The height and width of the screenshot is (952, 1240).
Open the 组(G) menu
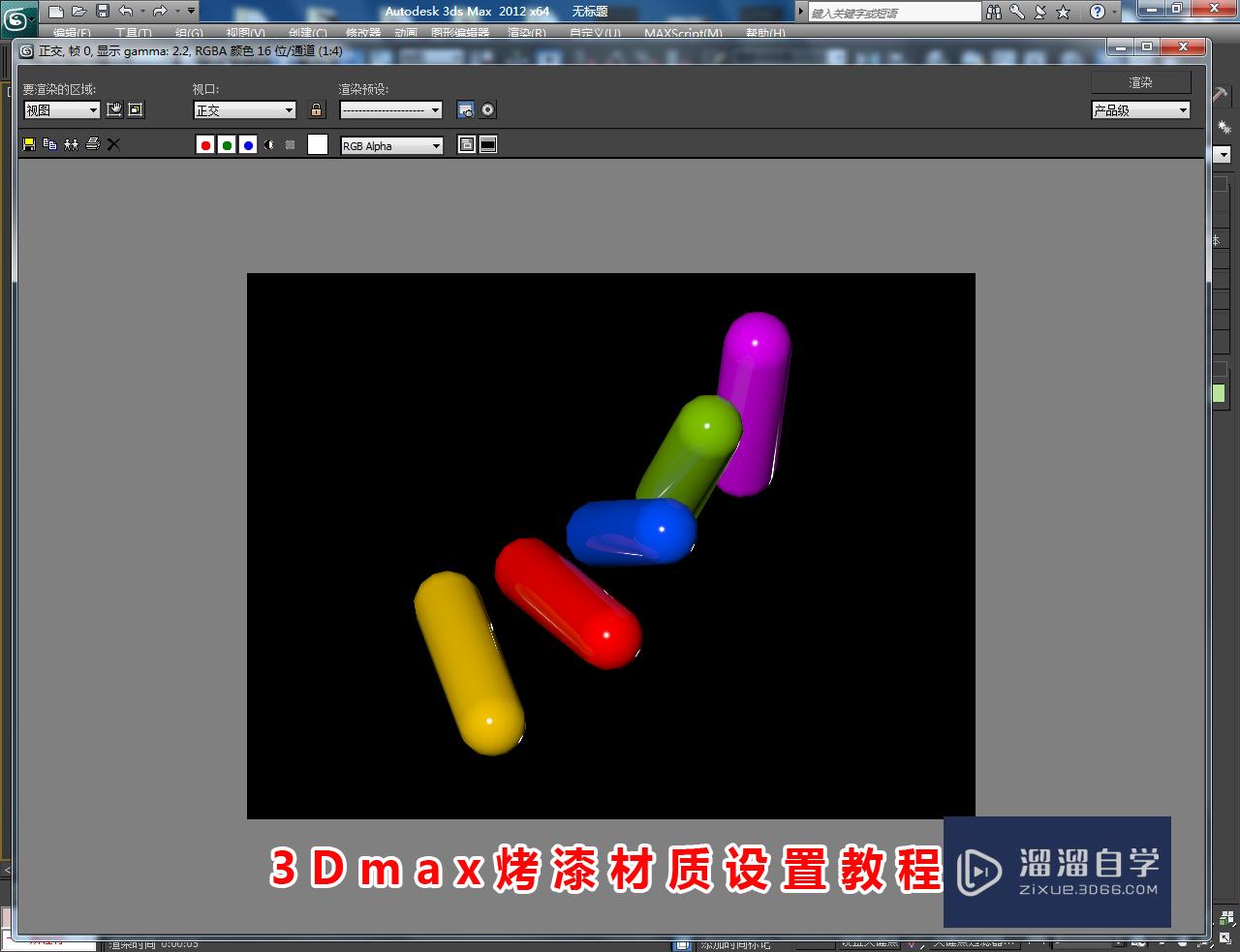[189, 33]
